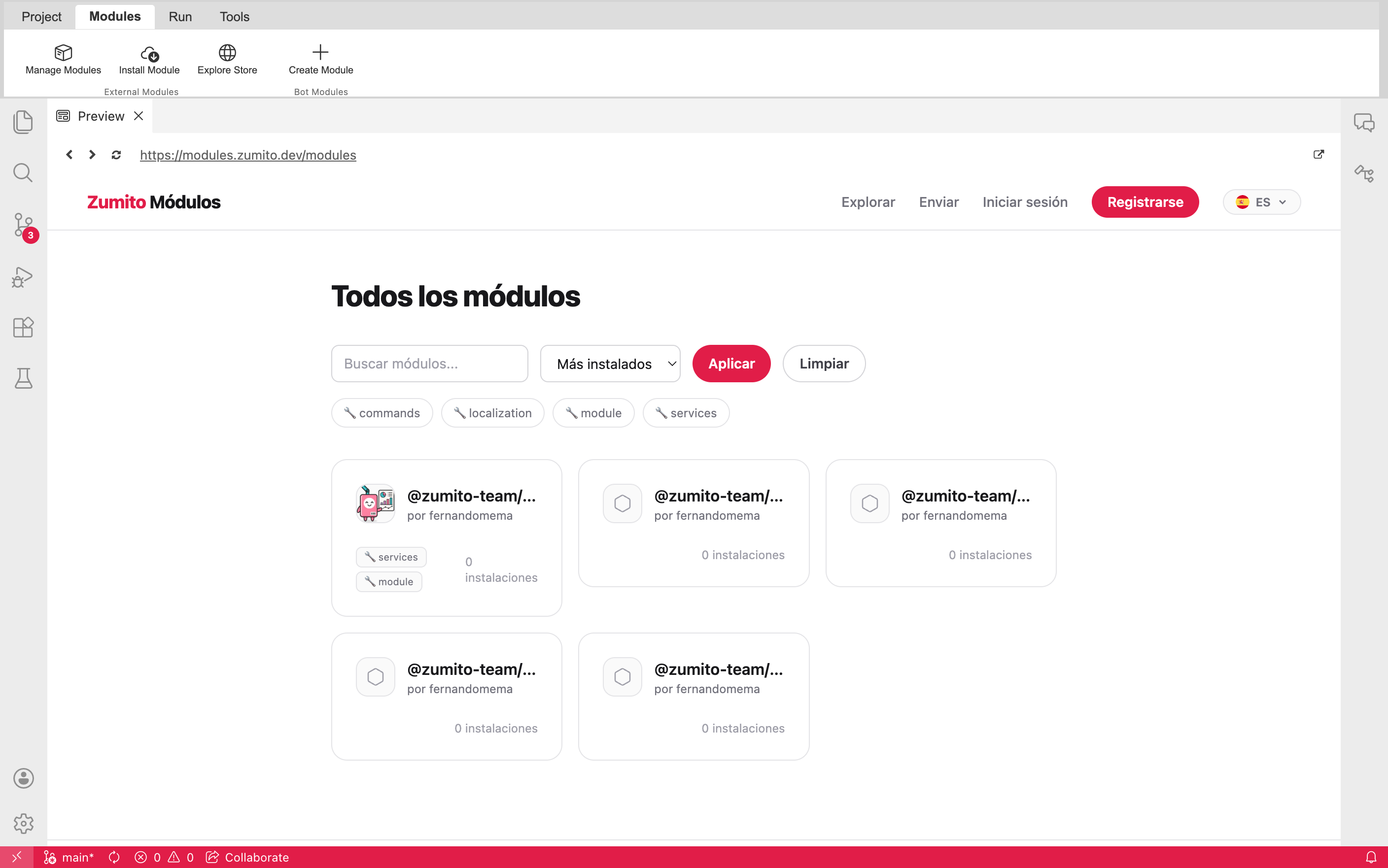Click Collaborate in the status bar
The image size is (1388, 868).
coord(247,857)
